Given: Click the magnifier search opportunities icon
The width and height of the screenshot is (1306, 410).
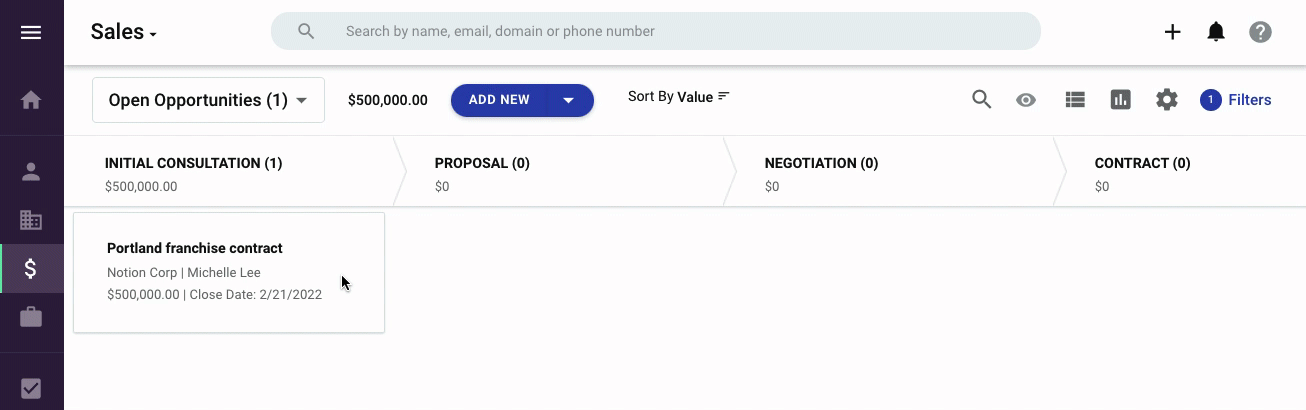Looking at the screenshot, I should [982, 100].
